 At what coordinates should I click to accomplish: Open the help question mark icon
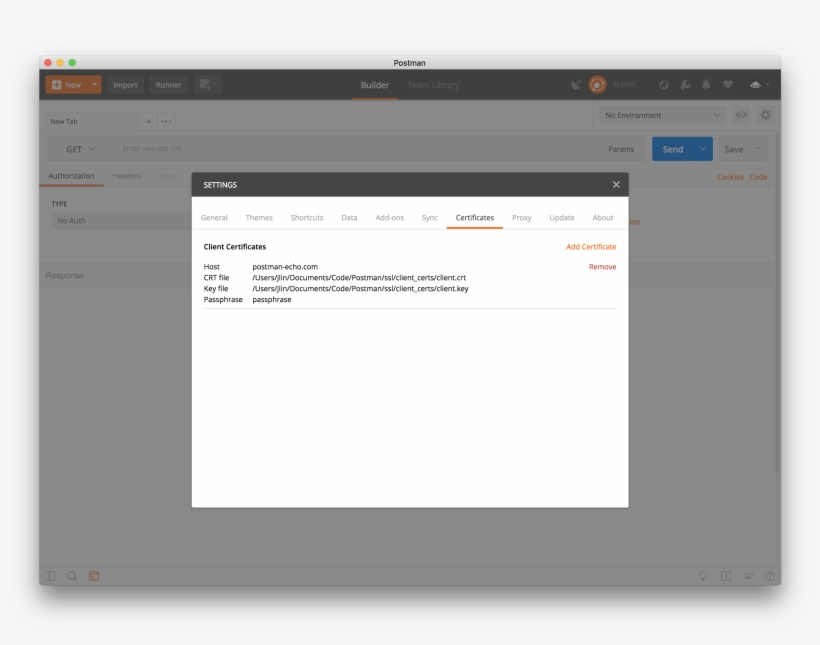770,576
